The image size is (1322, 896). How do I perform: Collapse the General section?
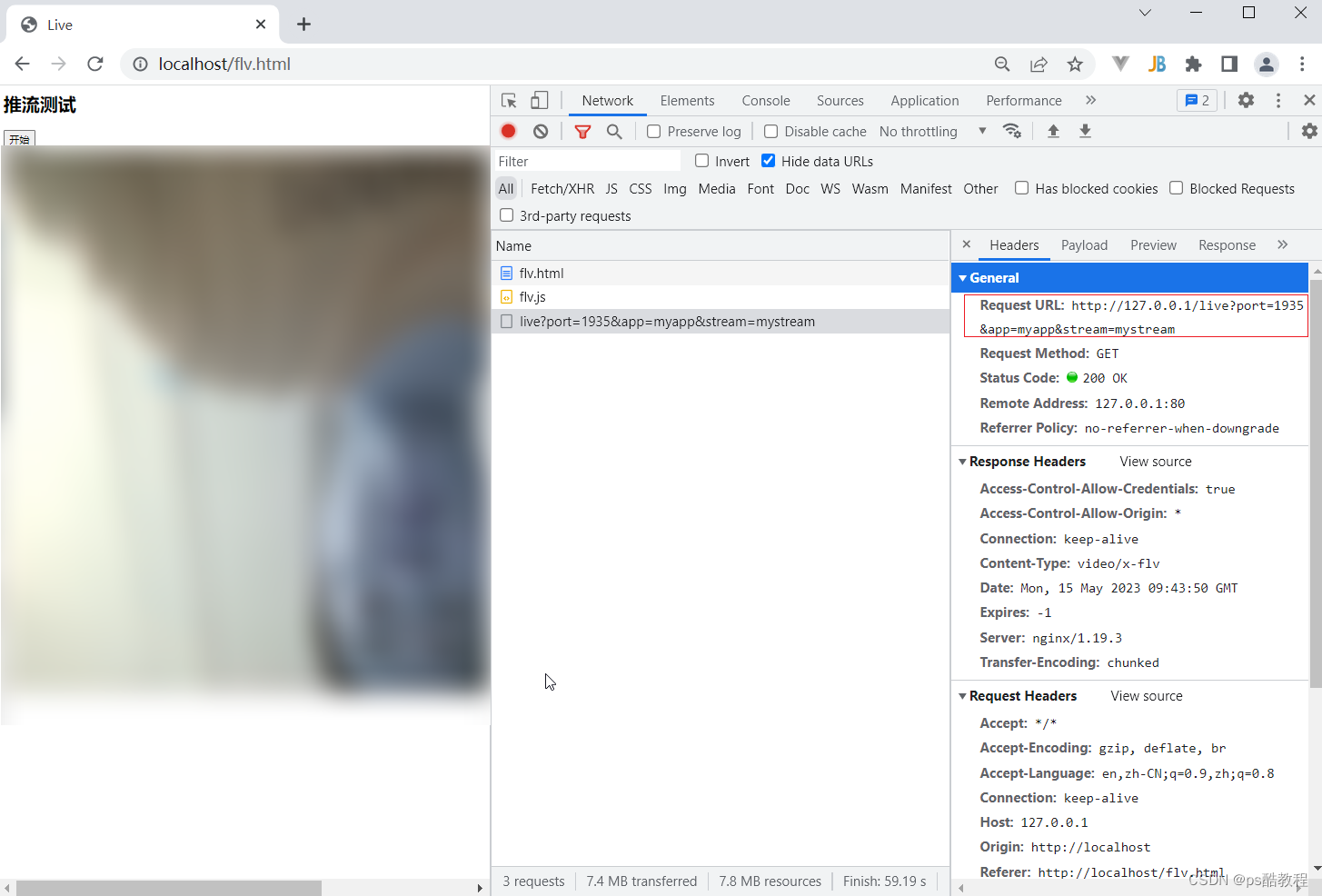tap(963, 278)
